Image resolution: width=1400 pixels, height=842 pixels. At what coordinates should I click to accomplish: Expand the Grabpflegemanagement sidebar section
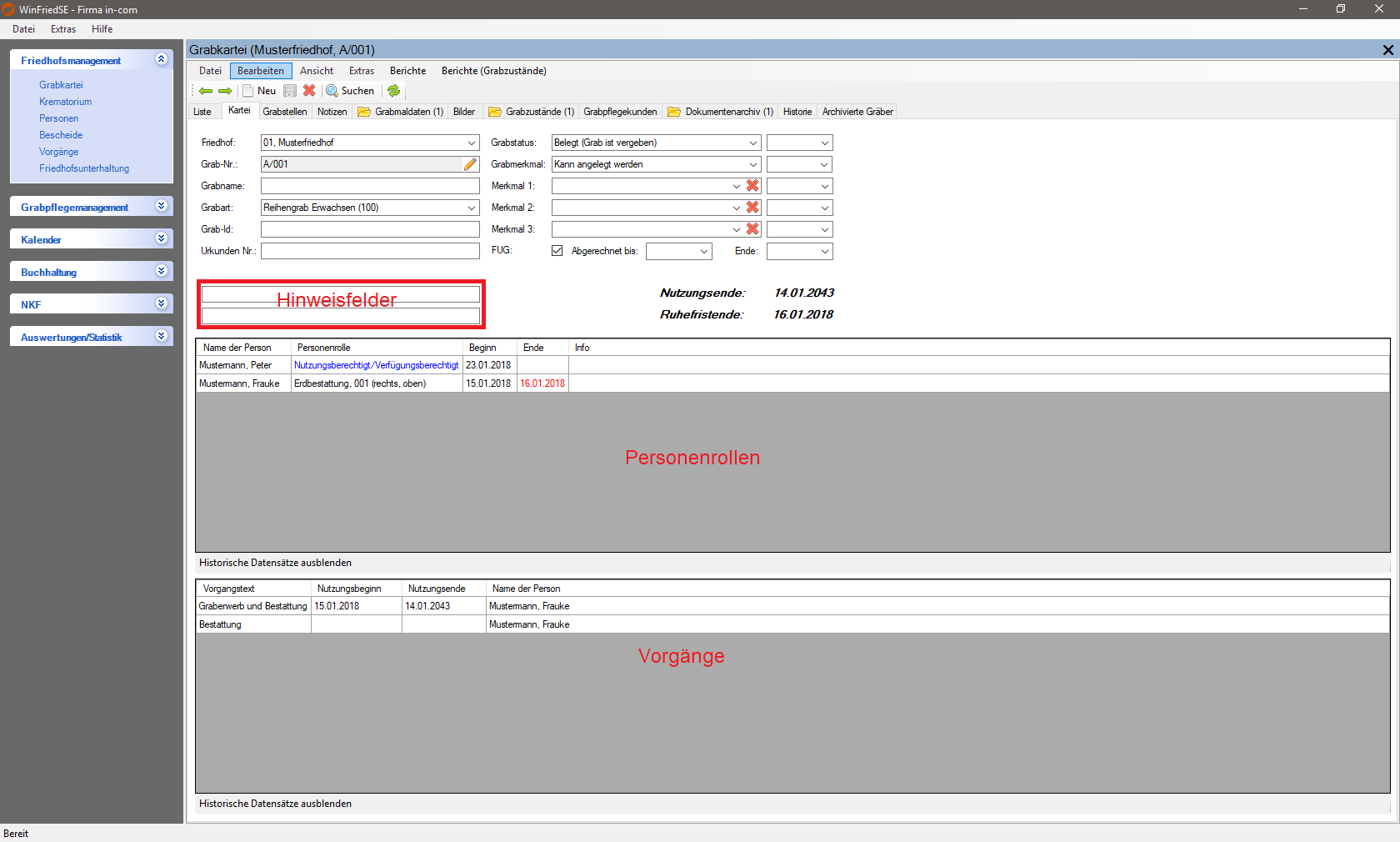(x=162, y=206)
